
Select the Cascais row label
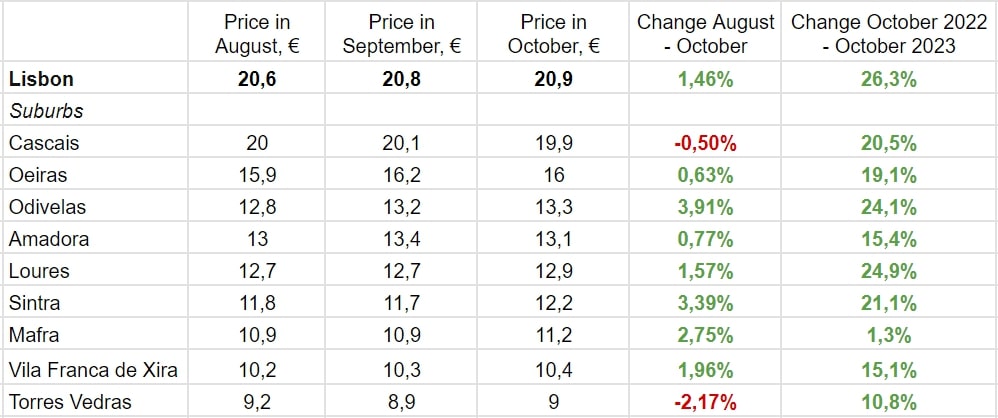click(x=44, y=143)
